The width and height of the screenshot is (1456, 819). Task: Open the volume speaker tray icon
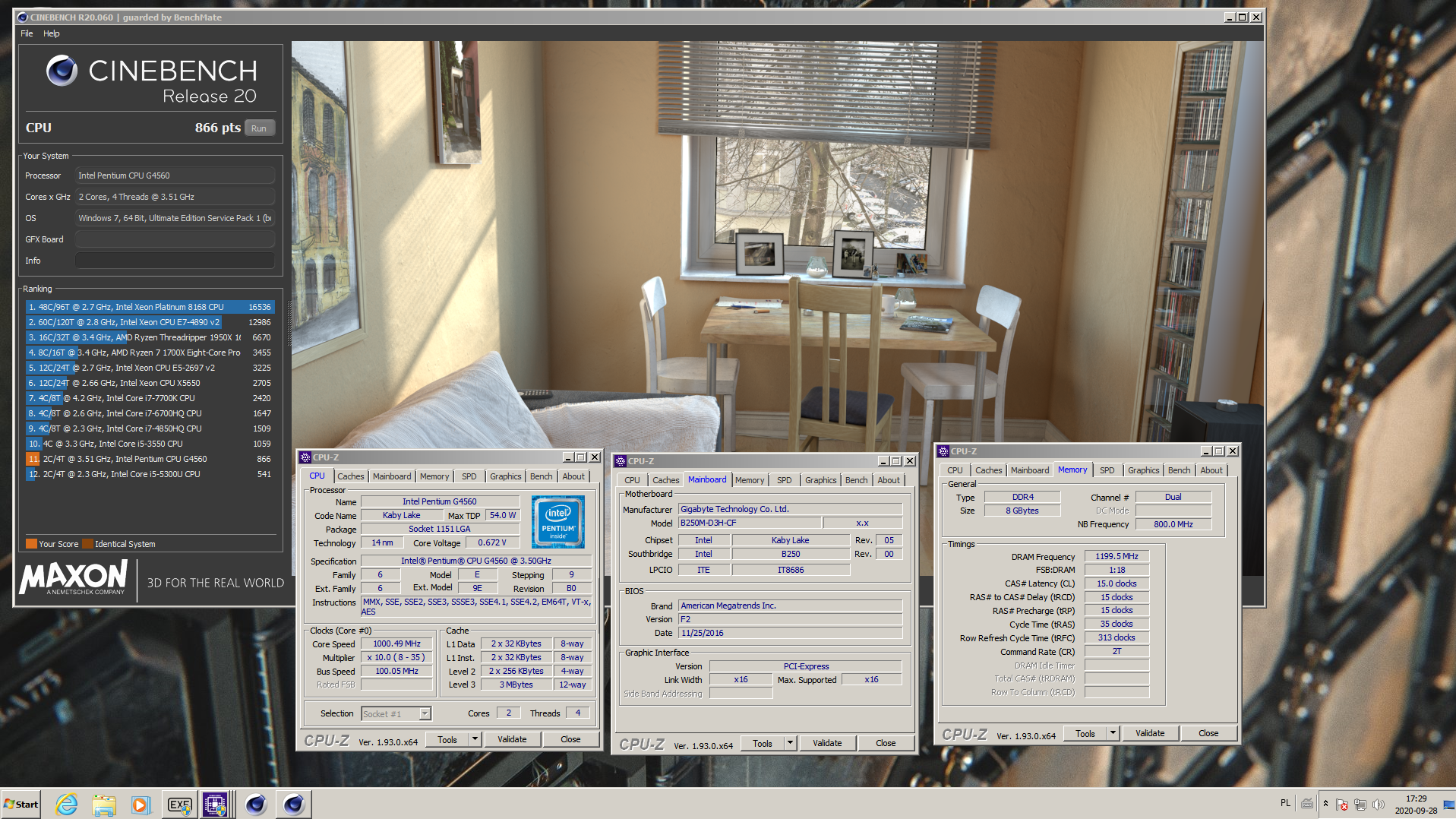click(1379, 804)
